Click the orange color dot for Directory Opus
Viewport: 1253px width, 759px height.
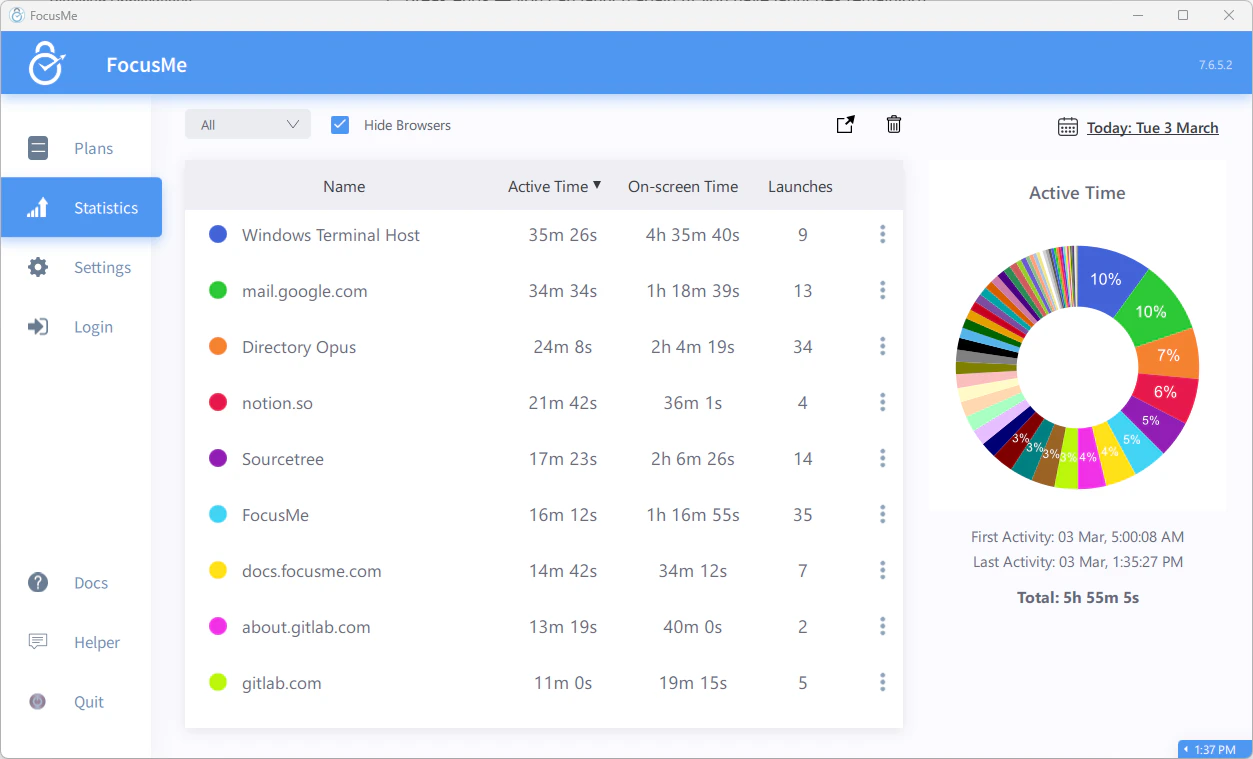(x=218, y=346)
